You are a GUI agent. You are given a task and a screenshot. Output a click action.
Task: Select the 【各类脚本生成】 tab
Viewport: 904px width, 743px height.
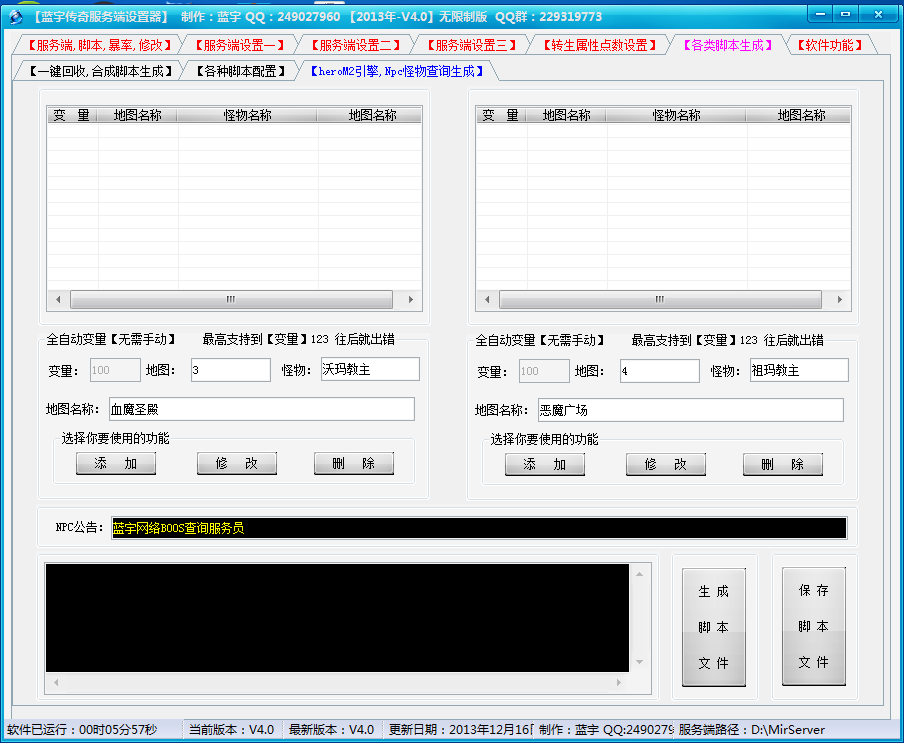point(728,45)
